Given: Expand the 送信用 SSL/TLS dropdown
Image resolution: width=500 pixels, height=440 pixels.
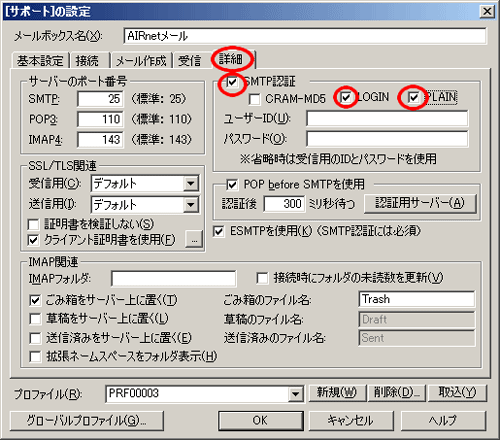Looking at the screenshot, I should click(191, 205).
